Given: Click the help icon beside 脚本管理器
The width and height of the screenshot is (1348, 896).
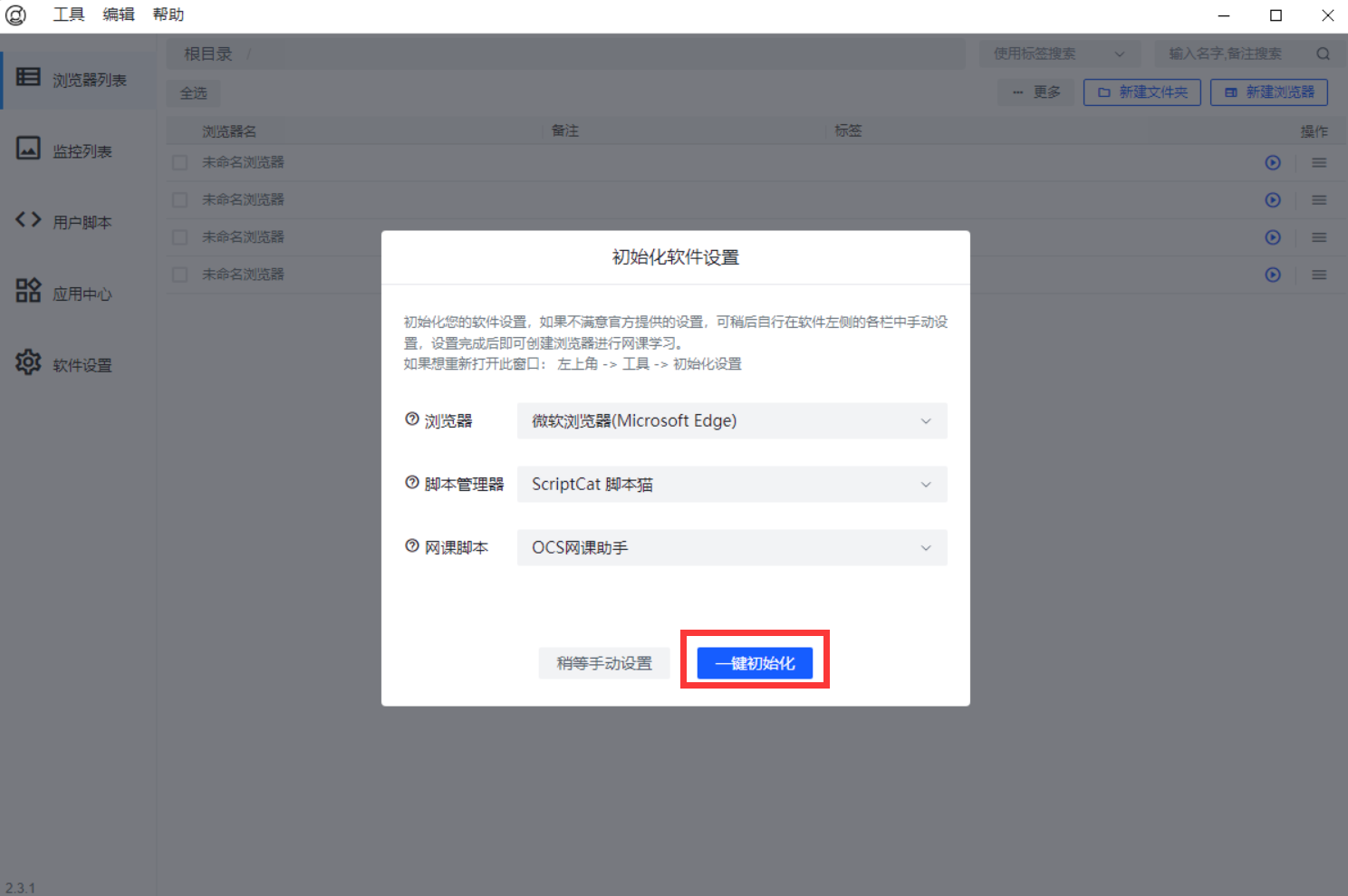Looking at the screenshot, I should [412, 483].
